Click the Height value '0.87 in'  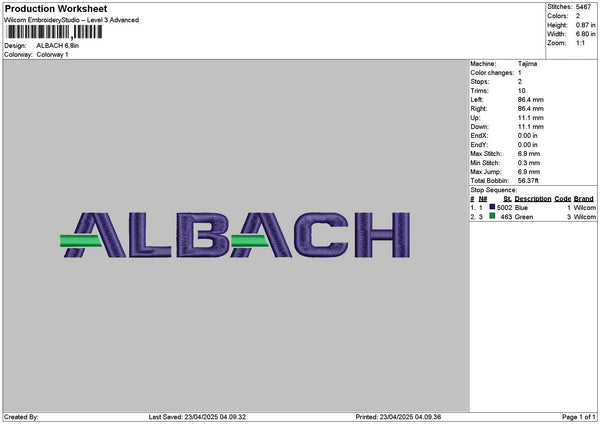click(x=585, y=25)
